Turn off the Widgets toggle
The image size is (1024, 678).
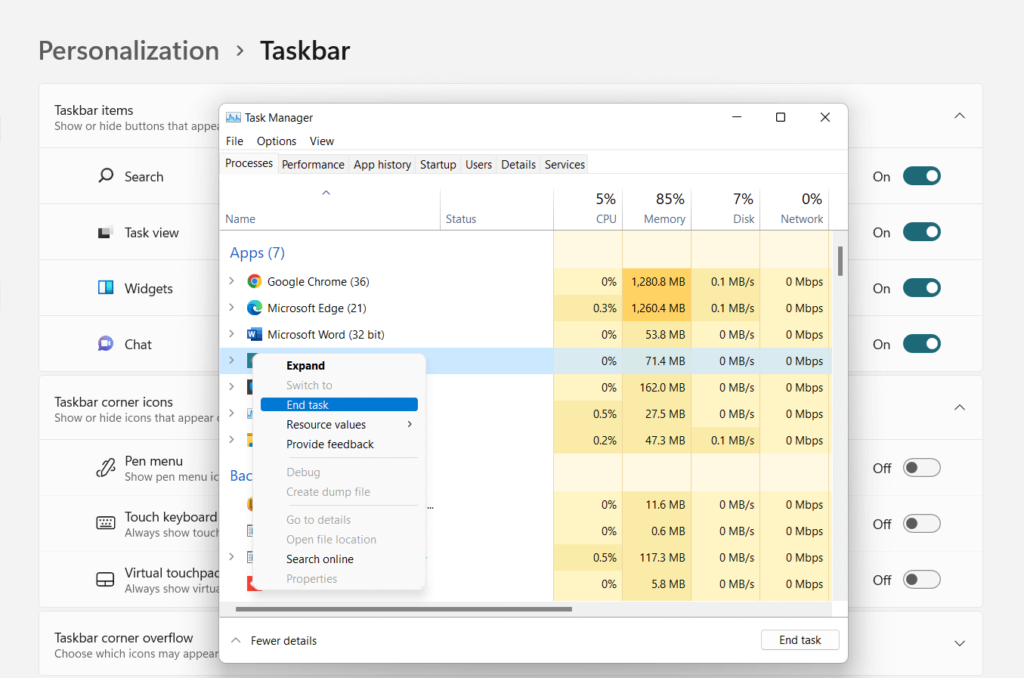pyautogui.click(x=921, y=288)
